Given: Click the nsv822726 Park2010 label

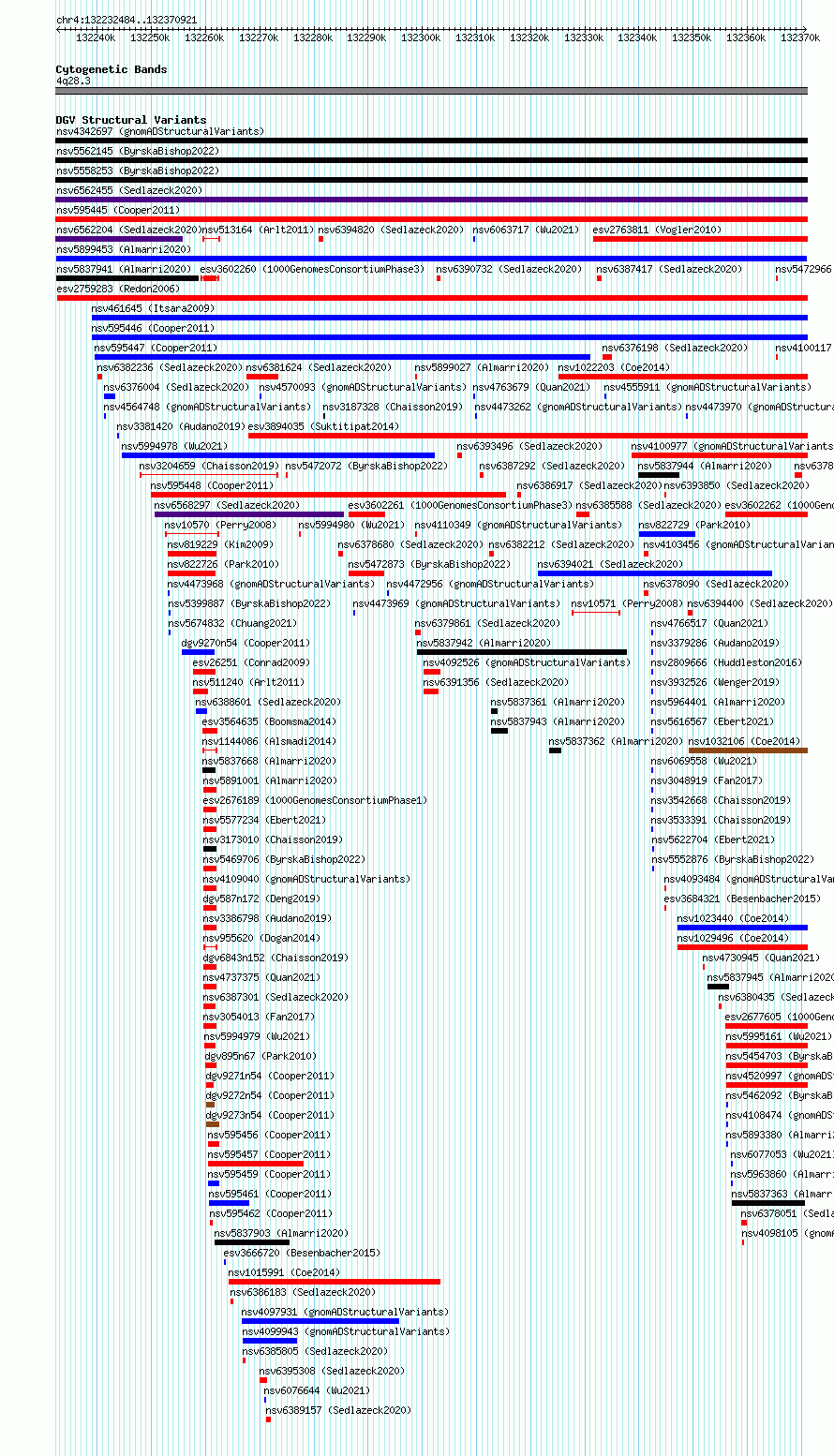Looking at the screenshot, I should [223, 564].
